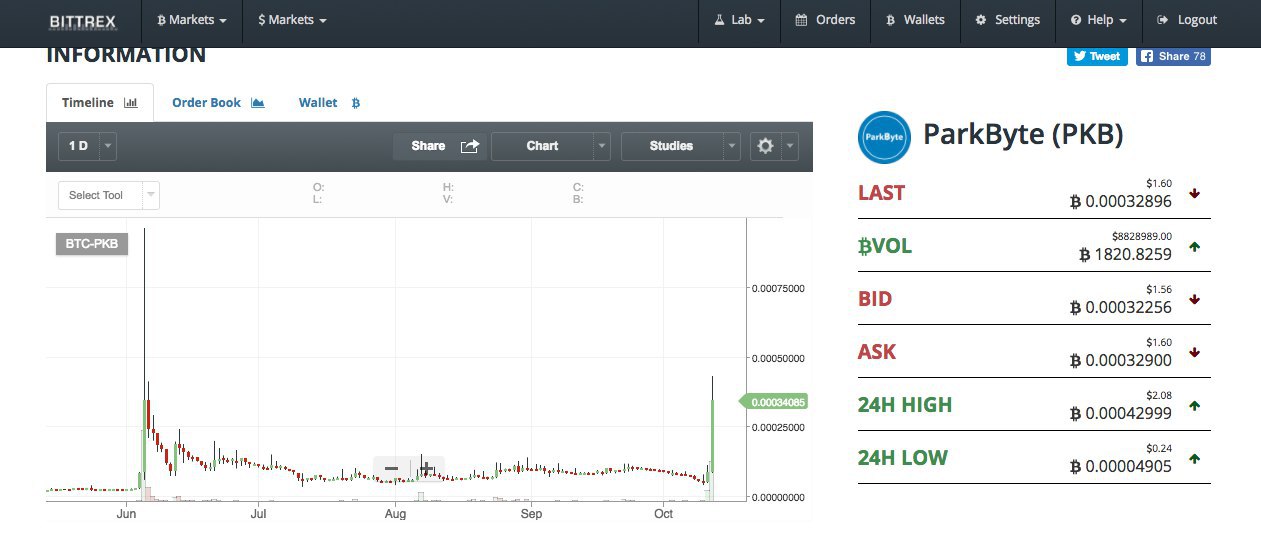Click the 0.00075000 price axis label
The image size is (1261, 547).
[x=778, y=288]
